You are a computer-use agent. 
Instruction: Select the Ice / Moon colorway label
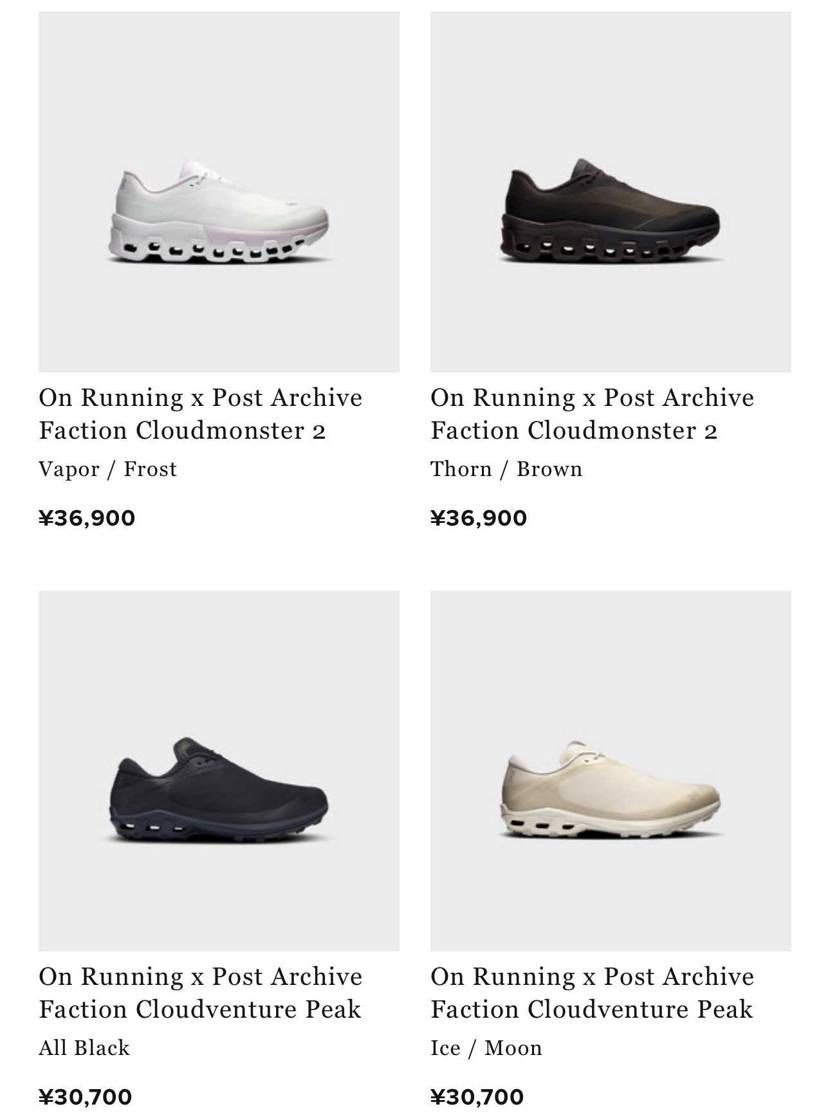[486, 1048]
